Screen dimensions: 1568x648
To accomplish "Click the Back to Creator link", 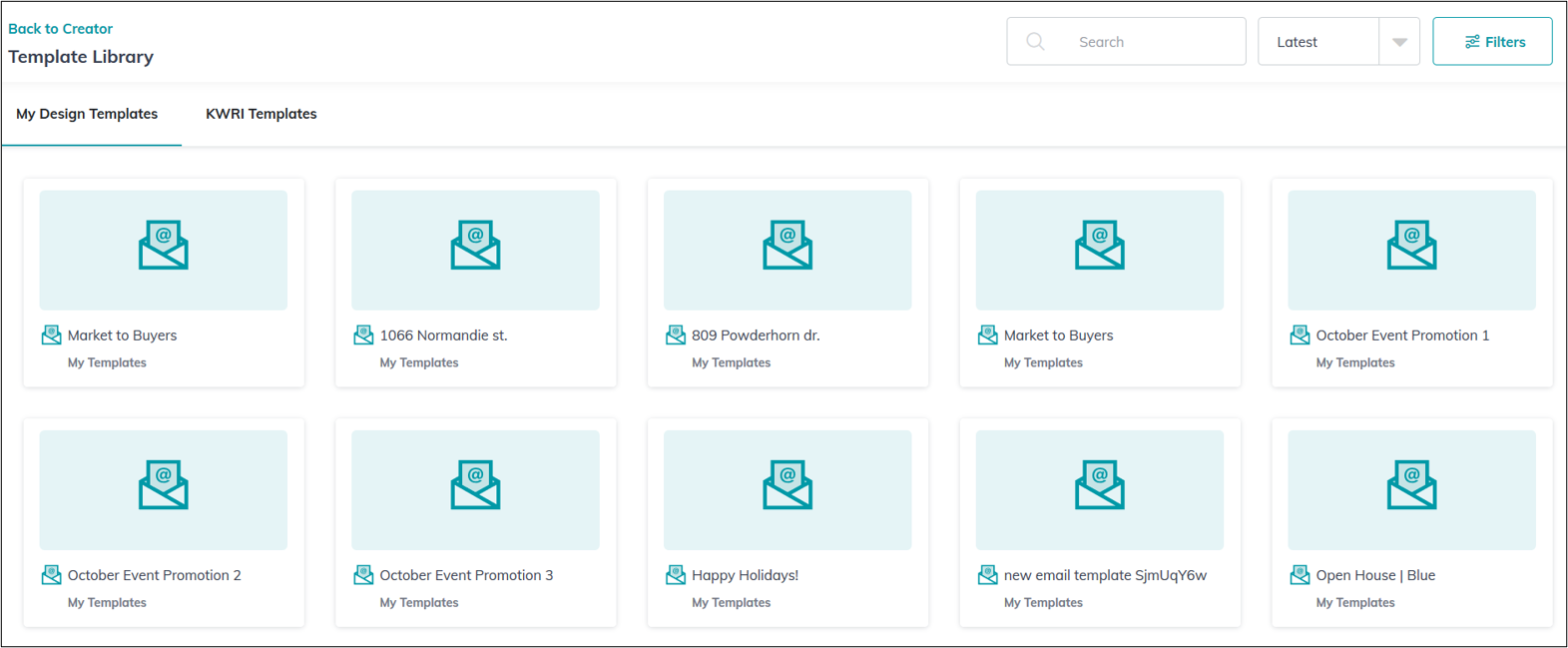I will pos(60,29).
